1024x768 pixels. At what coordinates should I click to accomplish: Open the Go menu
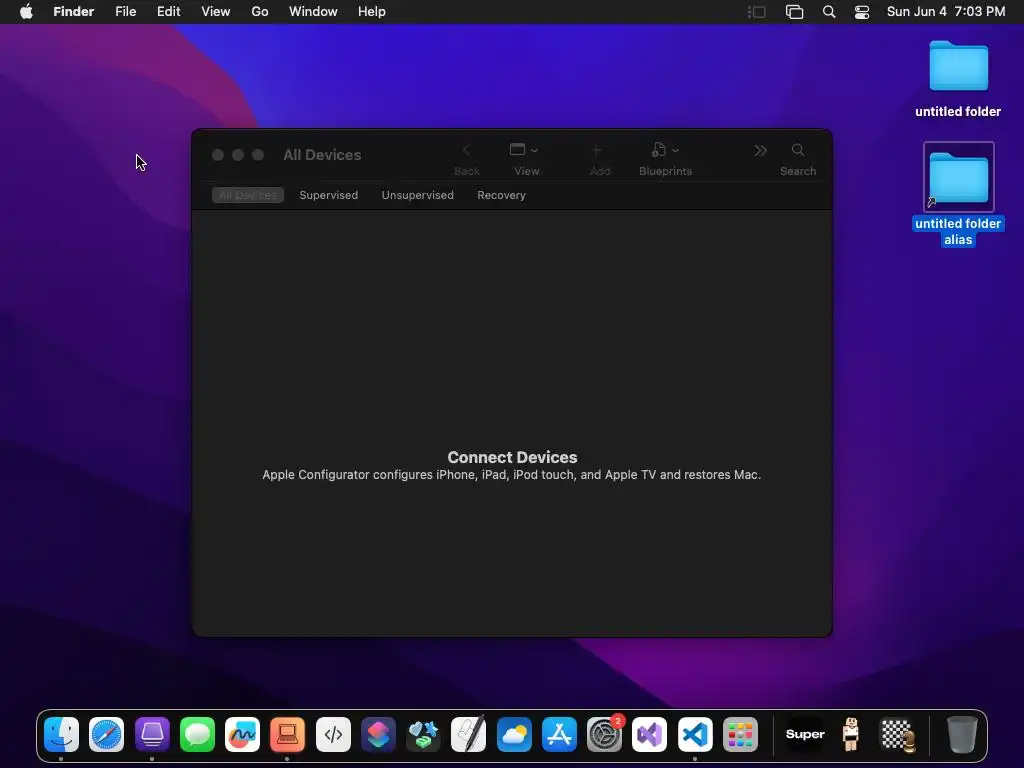(260, 12)
